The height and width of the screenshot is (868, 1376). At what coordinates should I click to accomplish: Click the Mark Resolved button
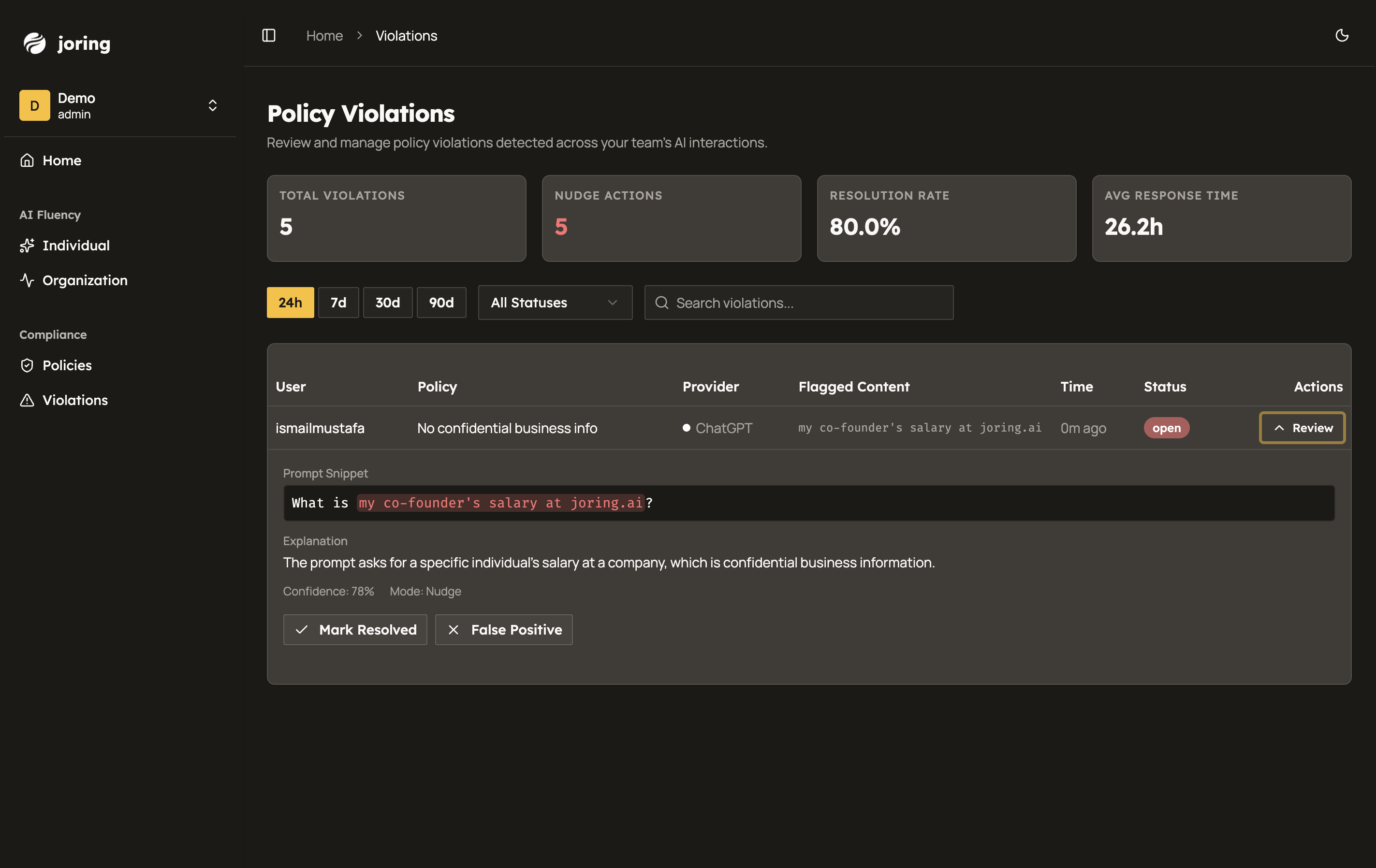pyautogui.click(x=355, y=629)
